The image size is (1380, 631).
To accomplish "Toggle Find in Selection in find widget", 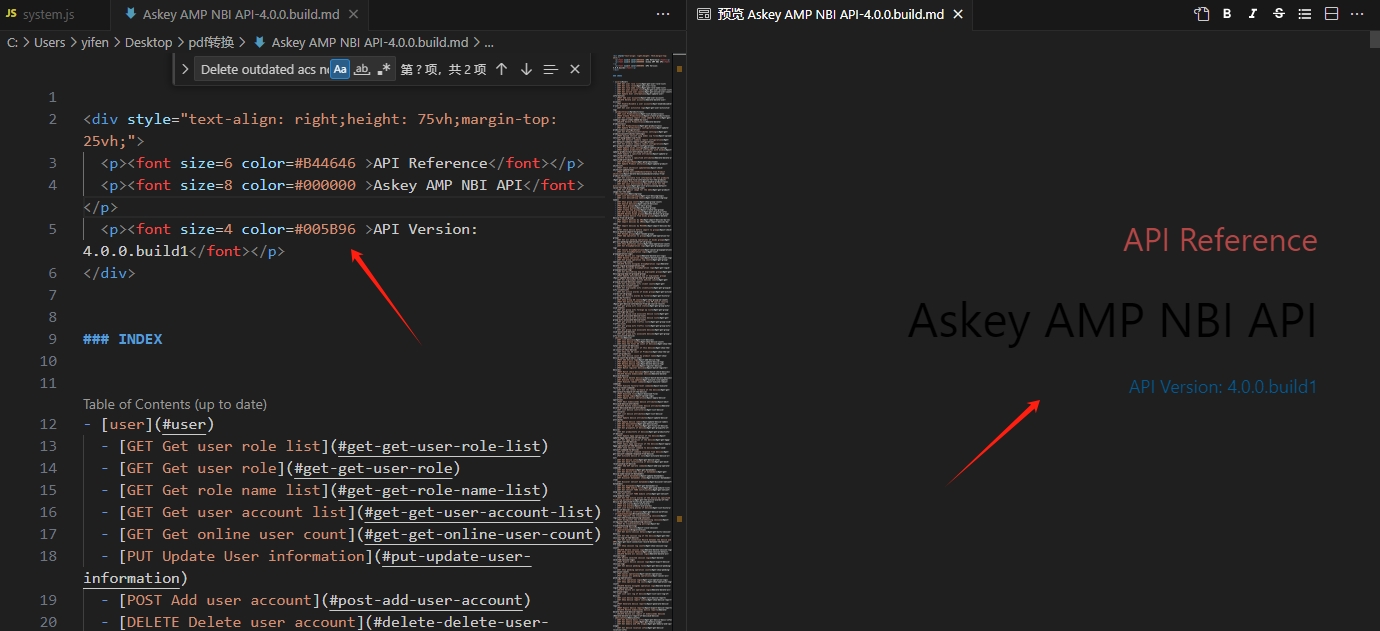I will (550, 69).
